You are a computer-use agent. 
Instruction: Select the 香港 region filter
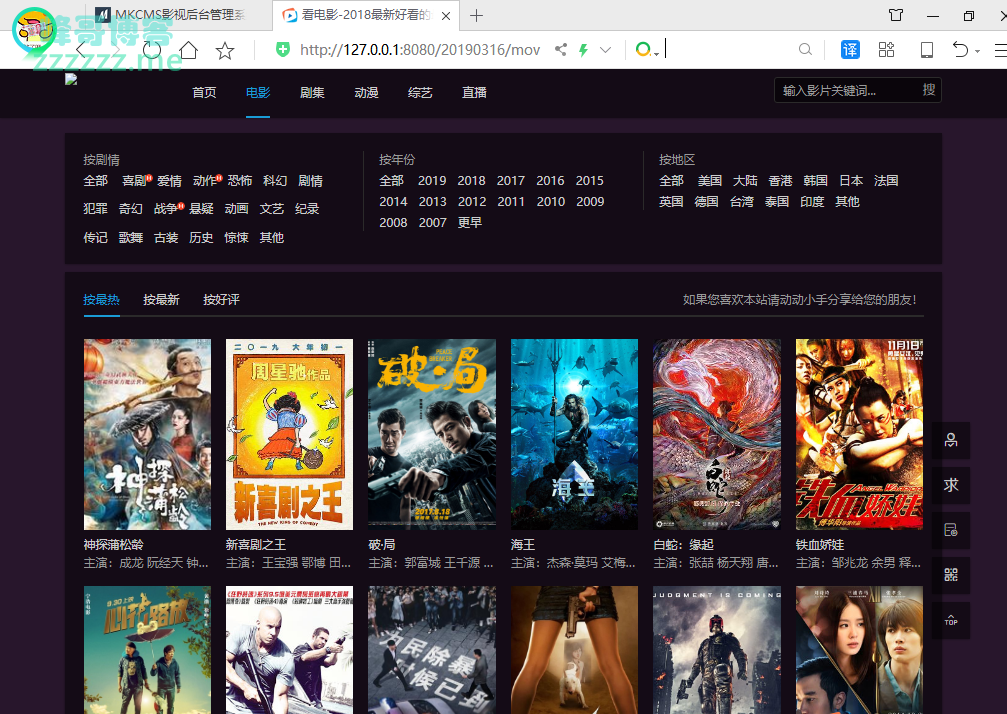(780, 181)
